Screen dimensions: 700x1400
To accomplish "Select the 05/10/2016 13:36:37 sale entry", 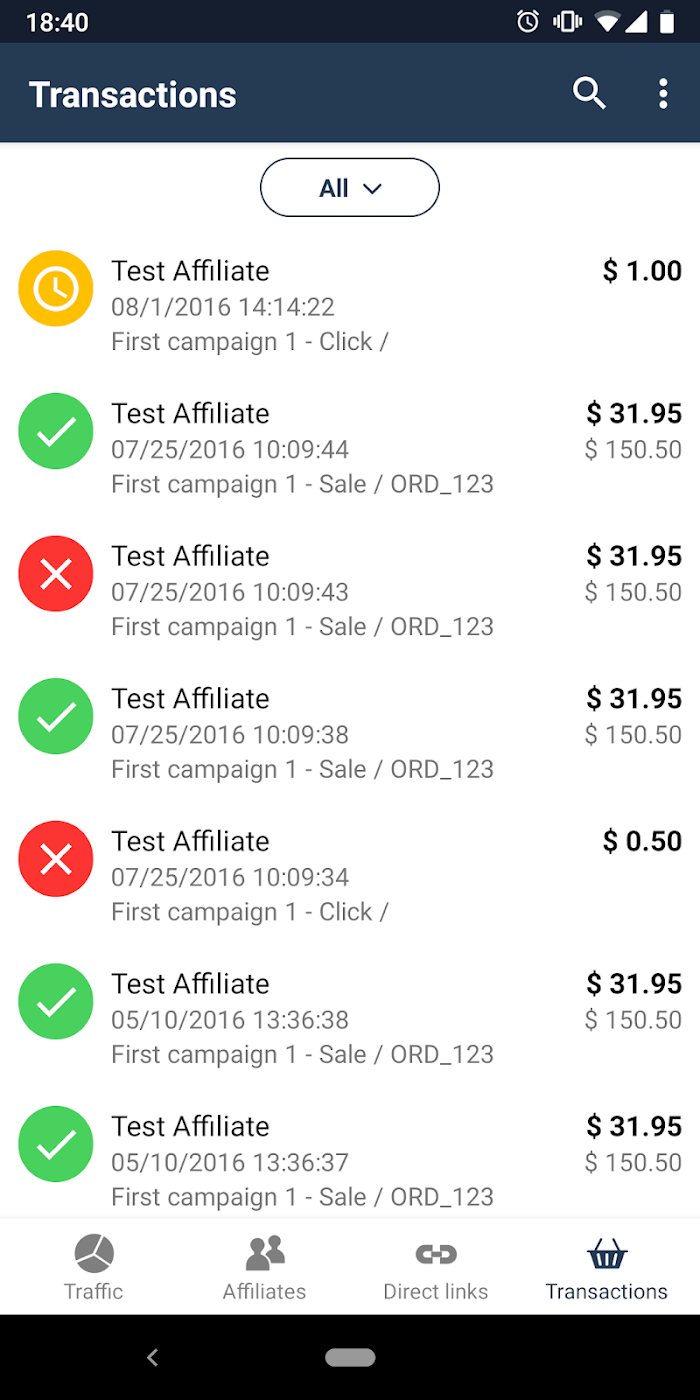I will coord(350,1161).
